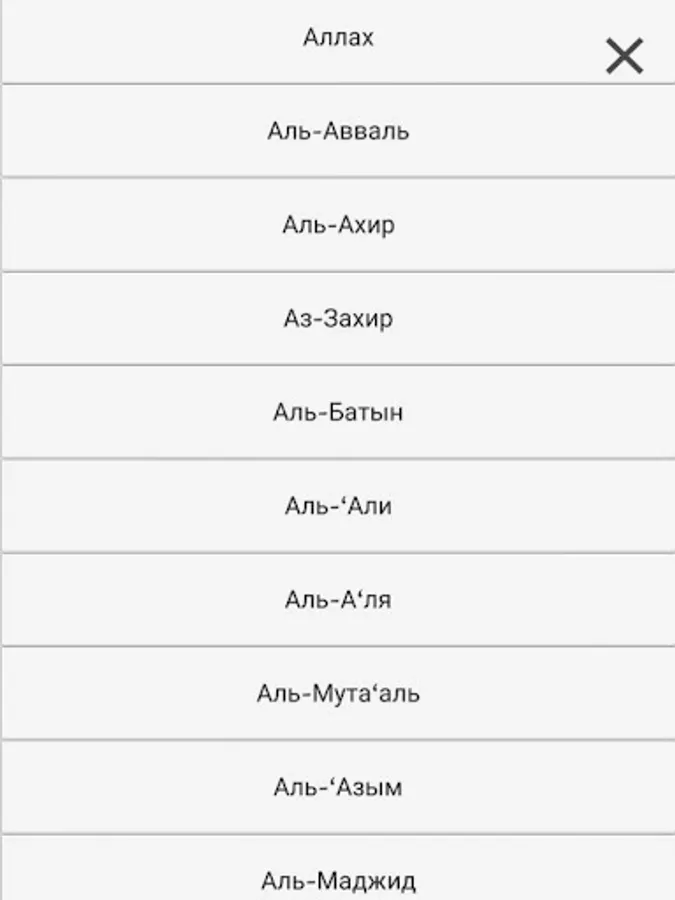The image size is (675, 900).
Task: Open the Аль-Ахир item
Action: [x=338, y=225]
